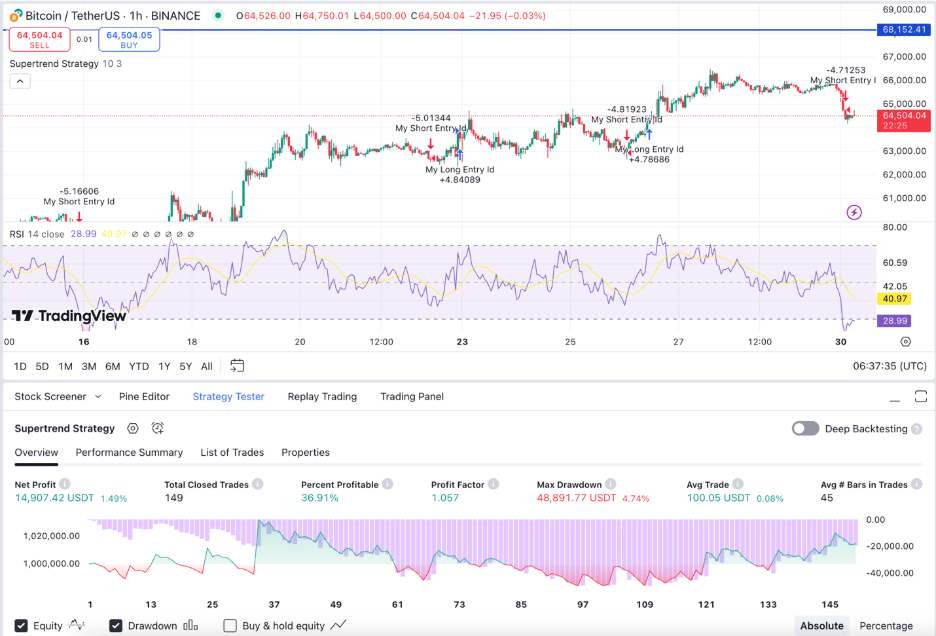Select Percentage display mode

886,626
